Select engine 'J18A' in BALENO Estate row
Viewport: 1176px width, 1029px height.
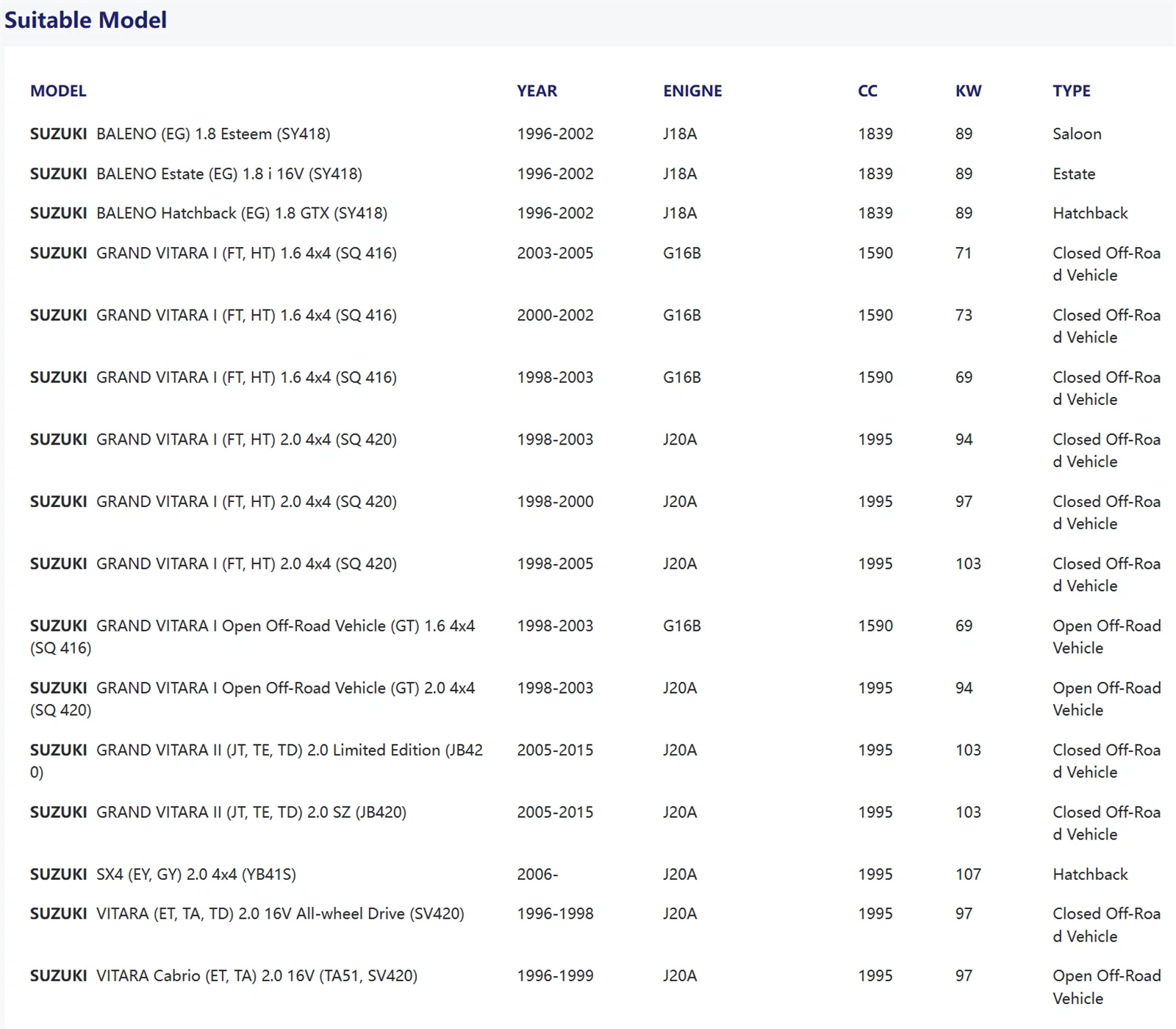[680, 173]
